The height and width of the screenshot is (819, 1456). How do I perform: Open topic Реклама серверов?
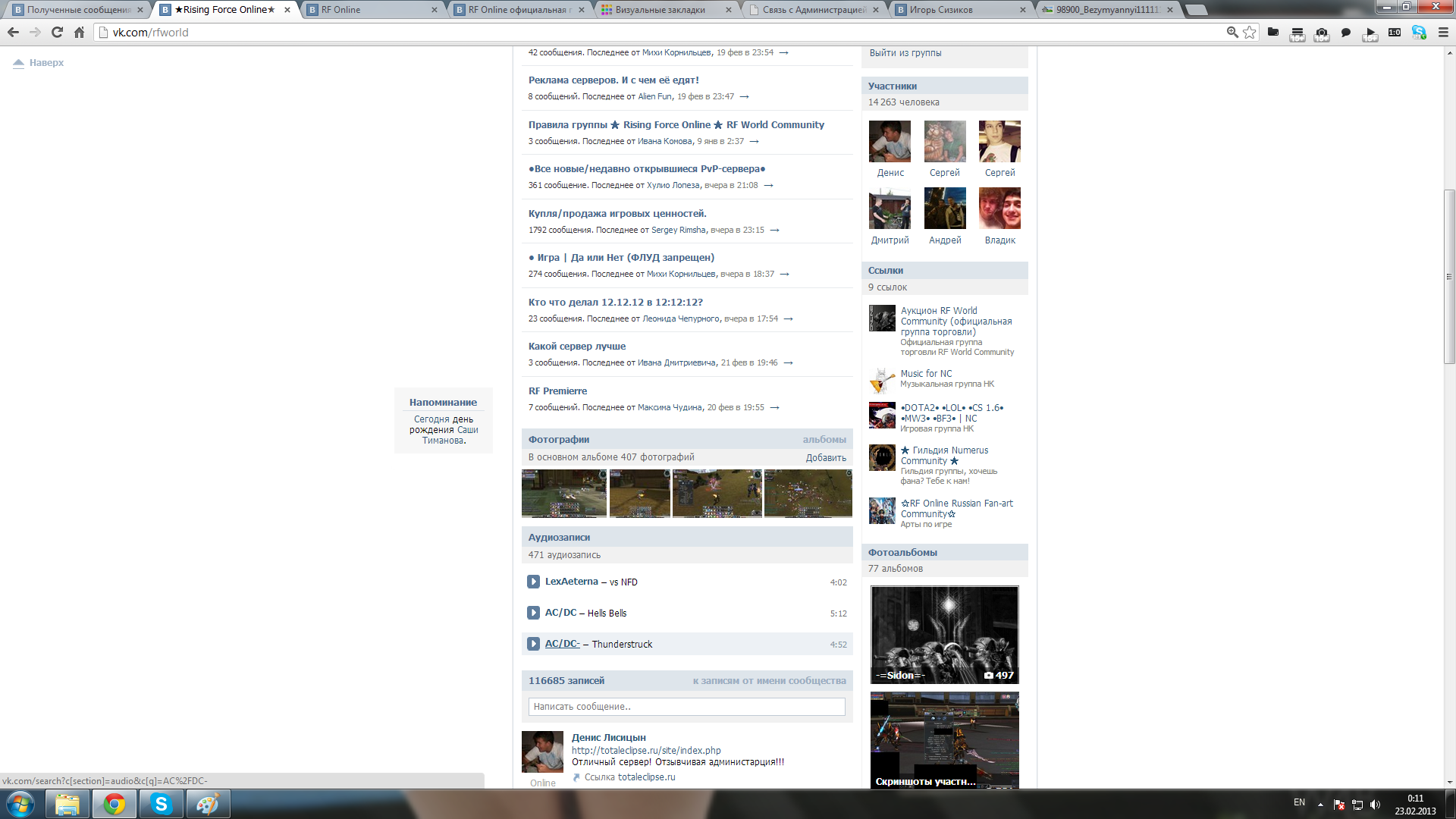pos(613,80)
